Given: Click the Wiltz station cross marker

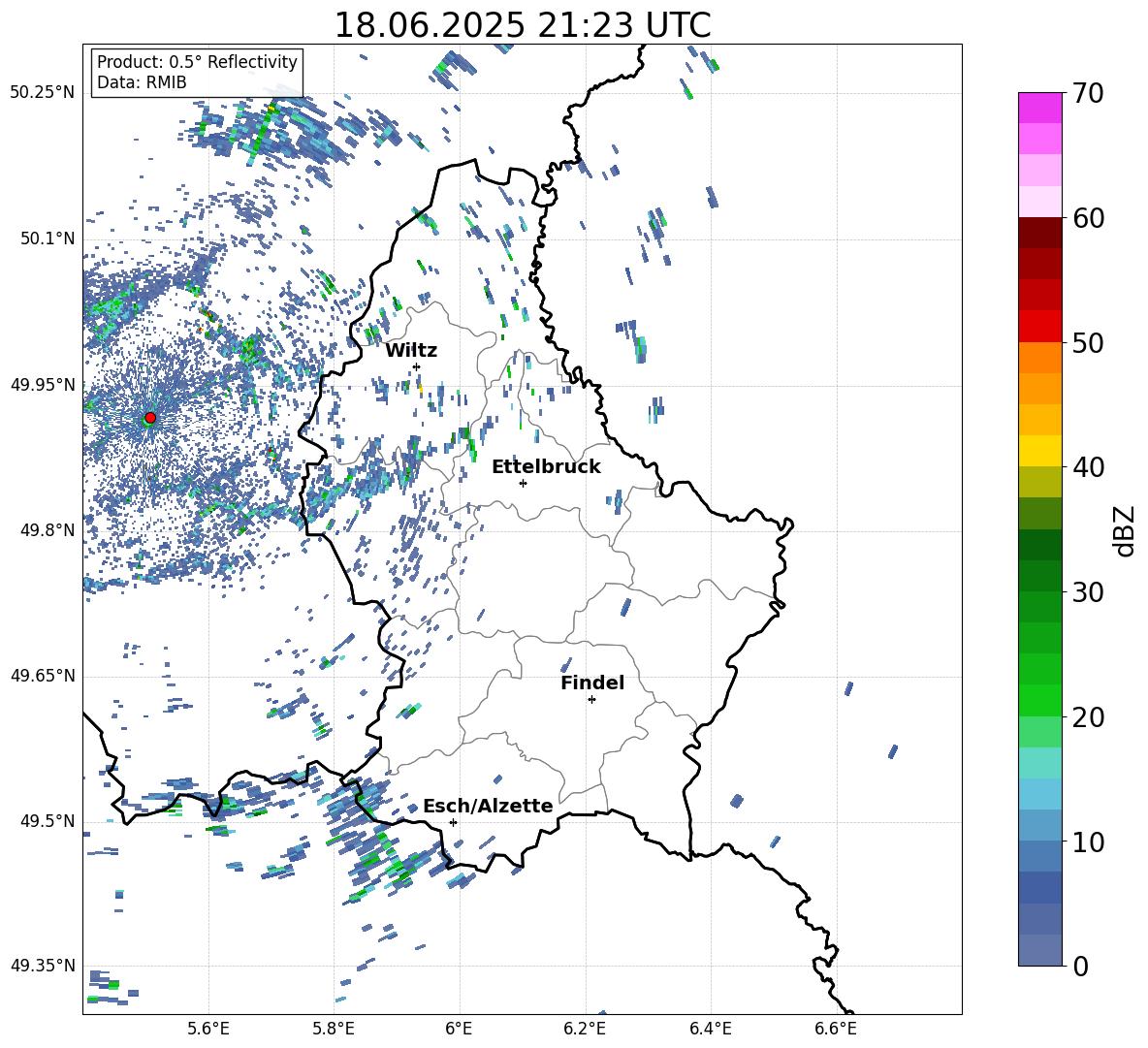Looking at the screenshot, I should [x=417, y=366].
